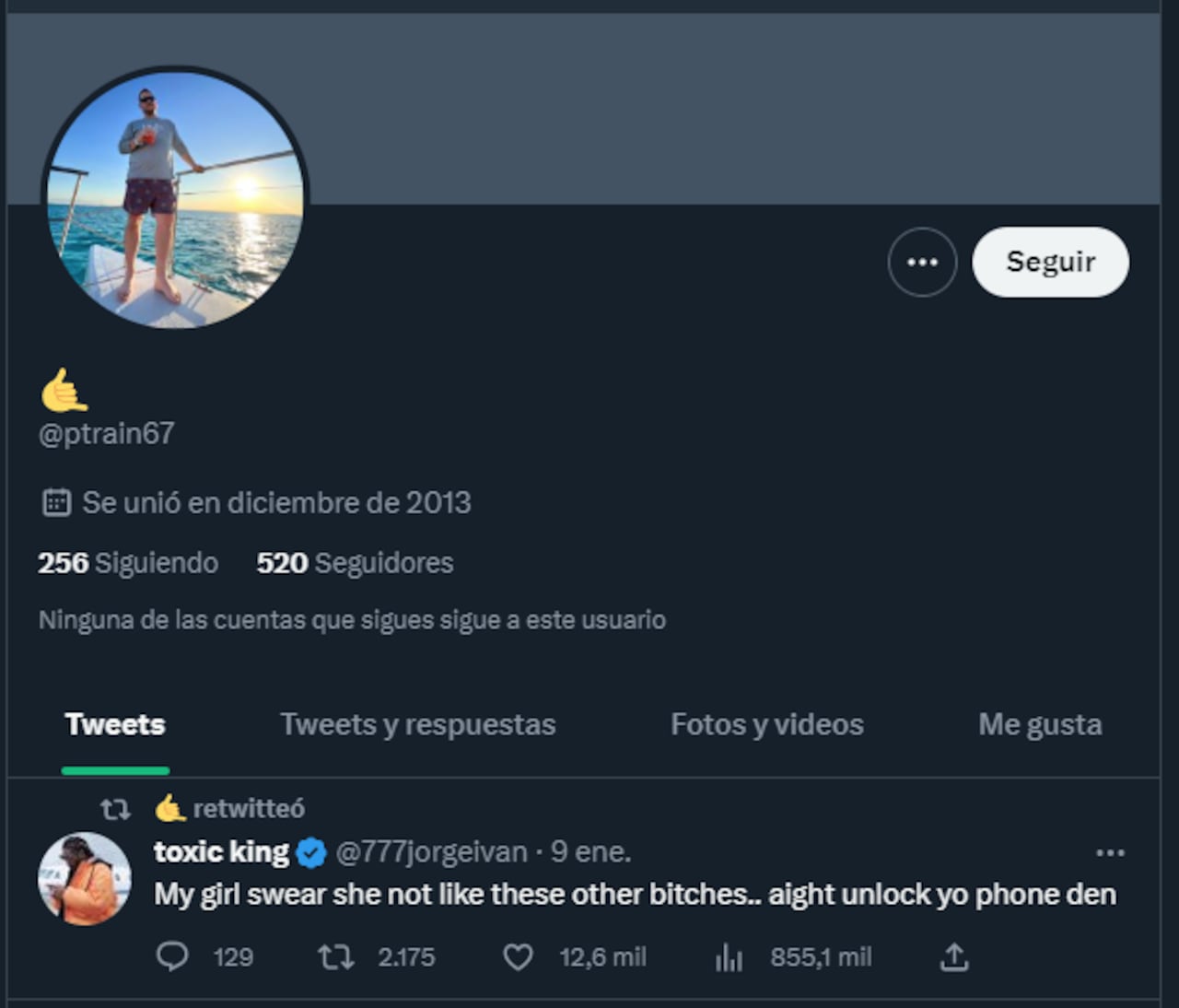This screenshot has height=1008, width=1179.
Task: Open the @777jorgeivan profile handle
Action: [x=431, y=852]
